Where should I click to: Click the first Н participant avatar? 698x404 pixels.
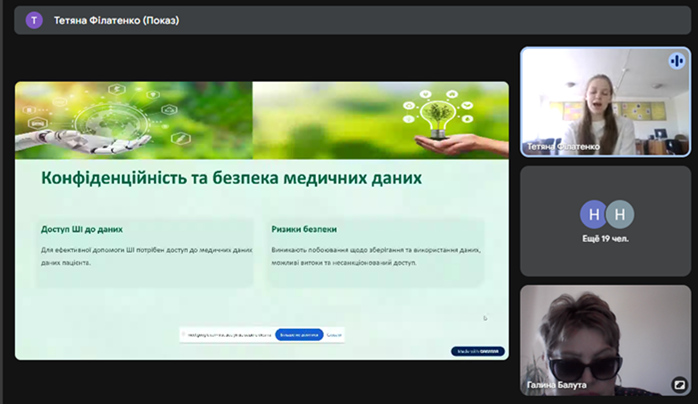click(x=593, y=214)
